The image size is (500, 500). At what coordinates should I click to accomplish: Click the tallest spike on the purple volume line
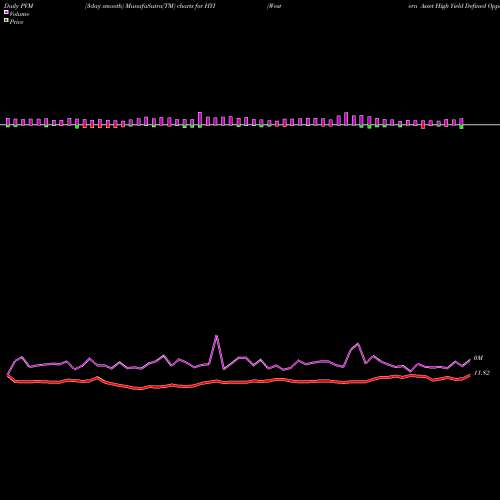coord(217,336)
